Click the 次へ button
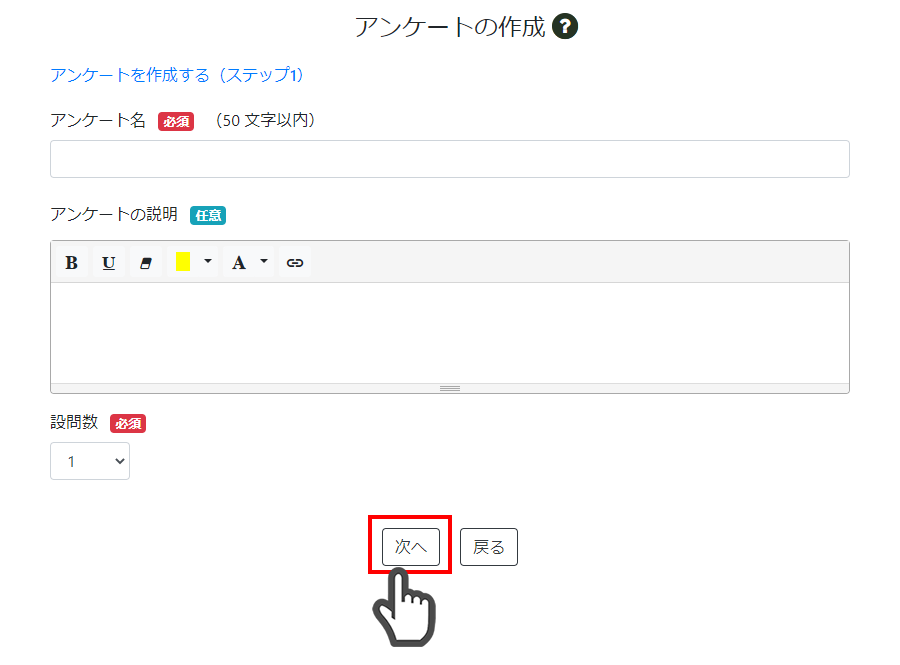This screenshot has height=665, width=900. pyautogui.click(x=411, y=547)
